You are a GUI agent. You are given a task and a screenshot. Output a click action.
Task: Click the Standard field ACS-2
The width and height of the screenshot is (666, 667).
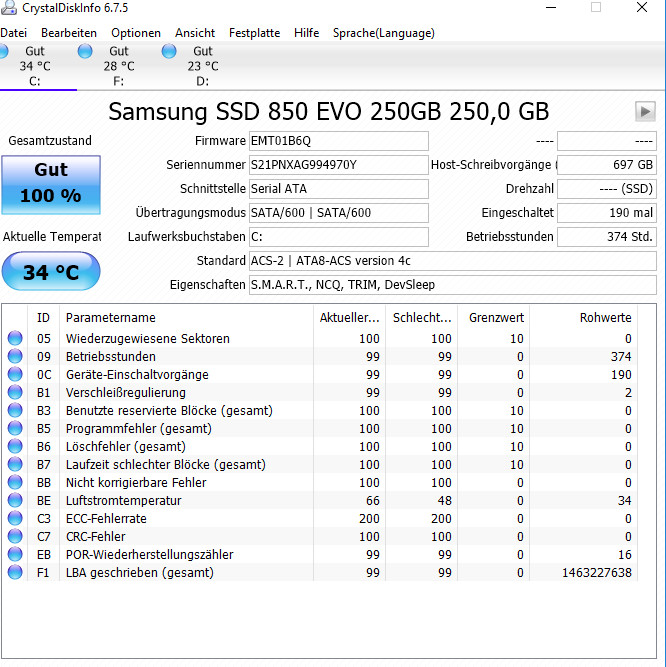pyautogui.click(x=453, y=260)
